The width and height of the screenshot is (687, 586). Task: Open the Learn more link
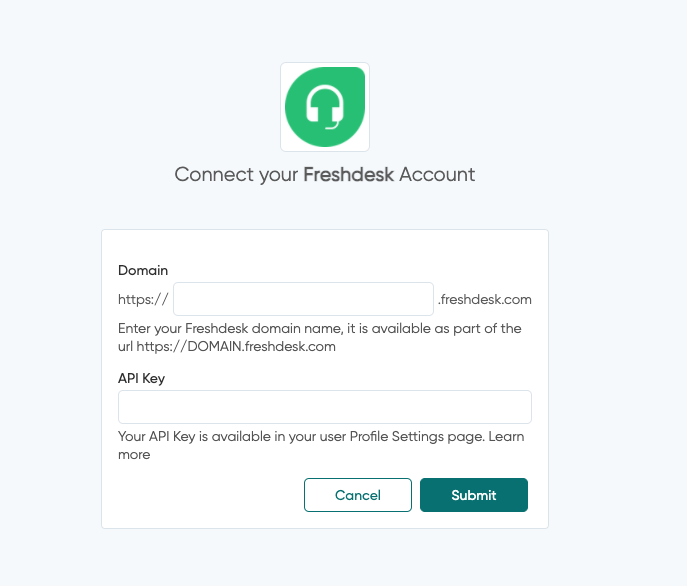pyautogui.click(x=506, y=437)
